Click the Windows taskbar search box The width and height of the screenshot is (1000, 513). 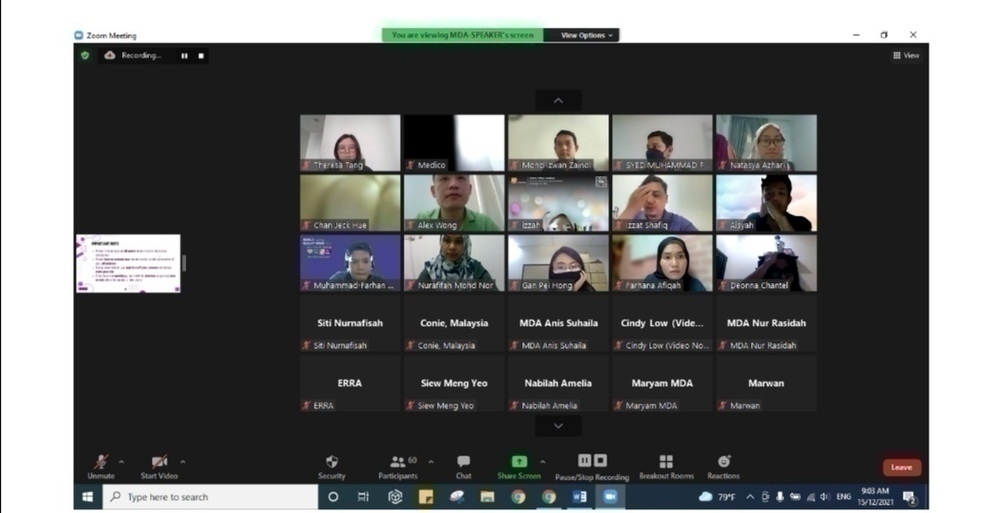[x=210, y=497]
